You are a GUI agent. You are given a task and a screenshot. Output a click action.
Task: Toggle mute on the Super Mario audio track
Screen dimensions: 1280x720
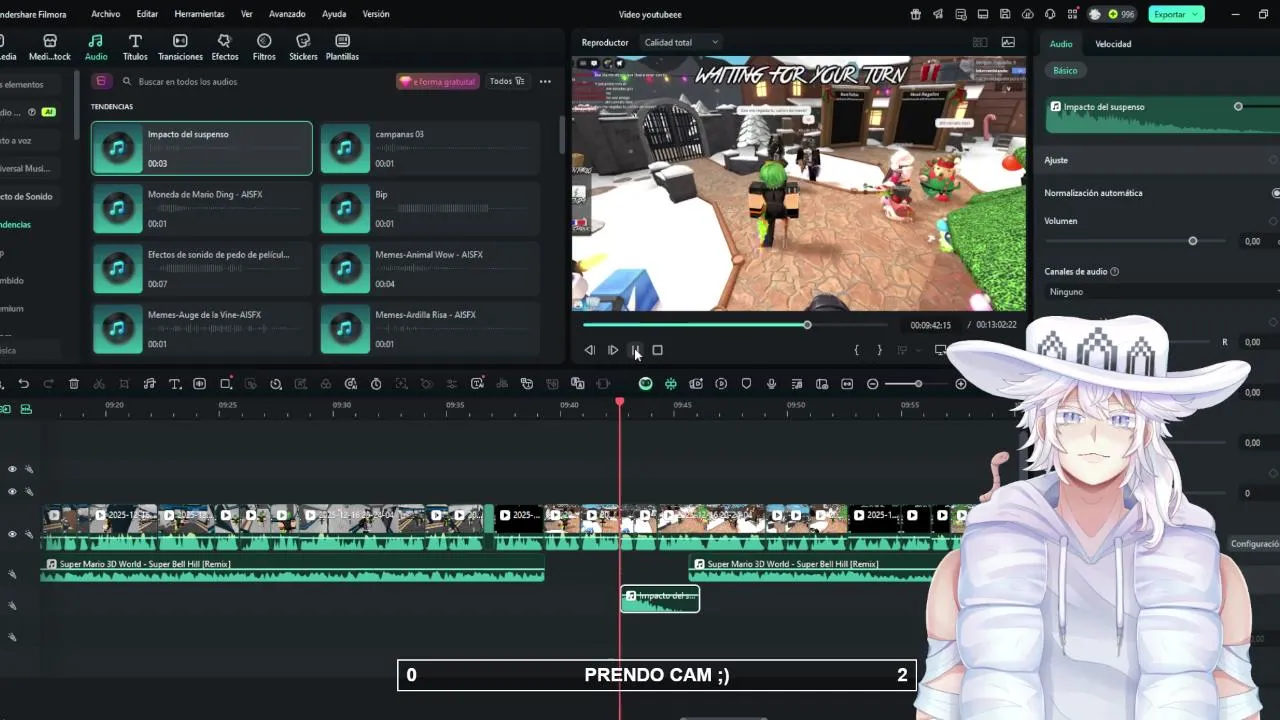click(12, 574)
